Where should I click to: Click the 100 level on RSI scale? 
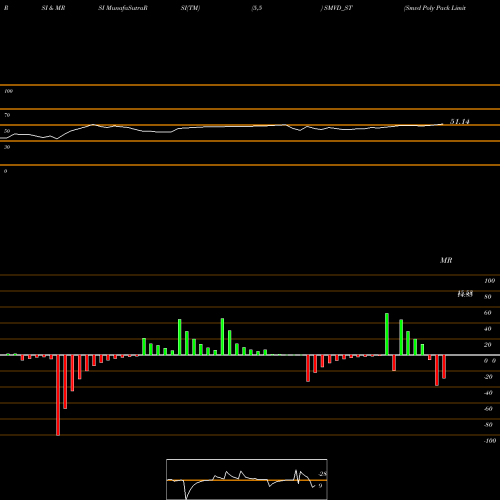coord(8,91)
